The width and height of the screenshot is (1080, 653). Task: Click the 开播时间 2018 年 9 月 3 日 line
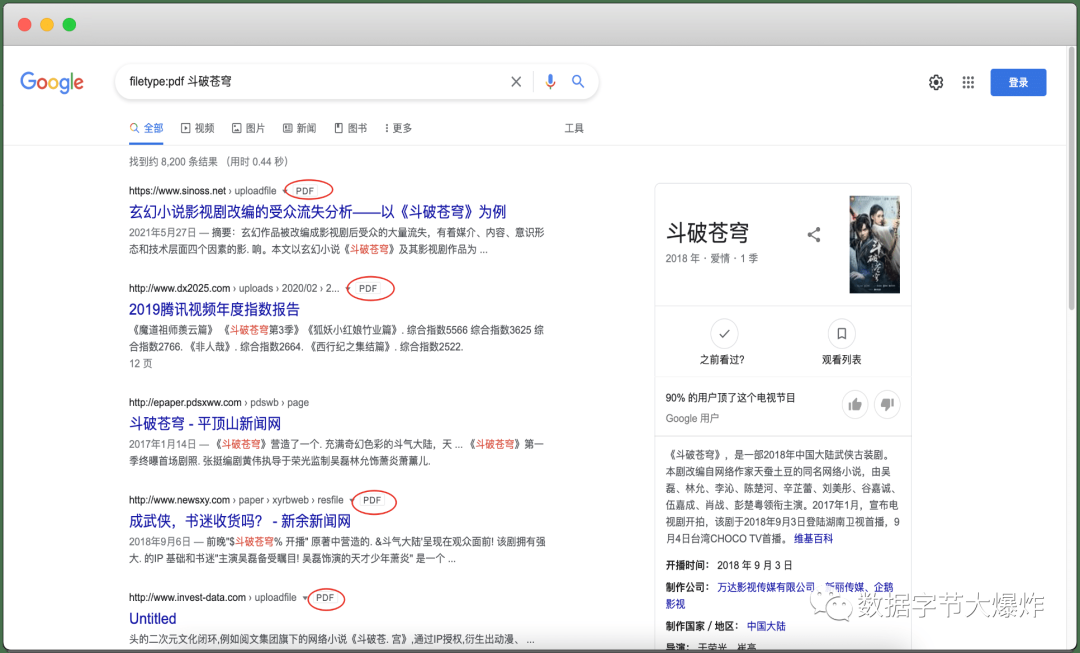(729, 566)
